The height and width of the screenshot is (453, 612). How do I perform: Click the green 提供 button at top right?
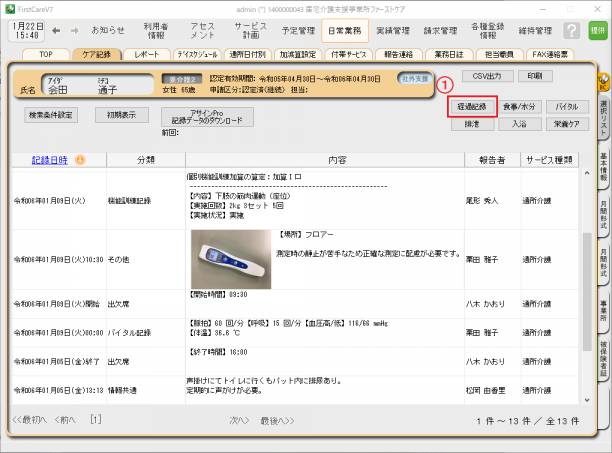point(597,31)
